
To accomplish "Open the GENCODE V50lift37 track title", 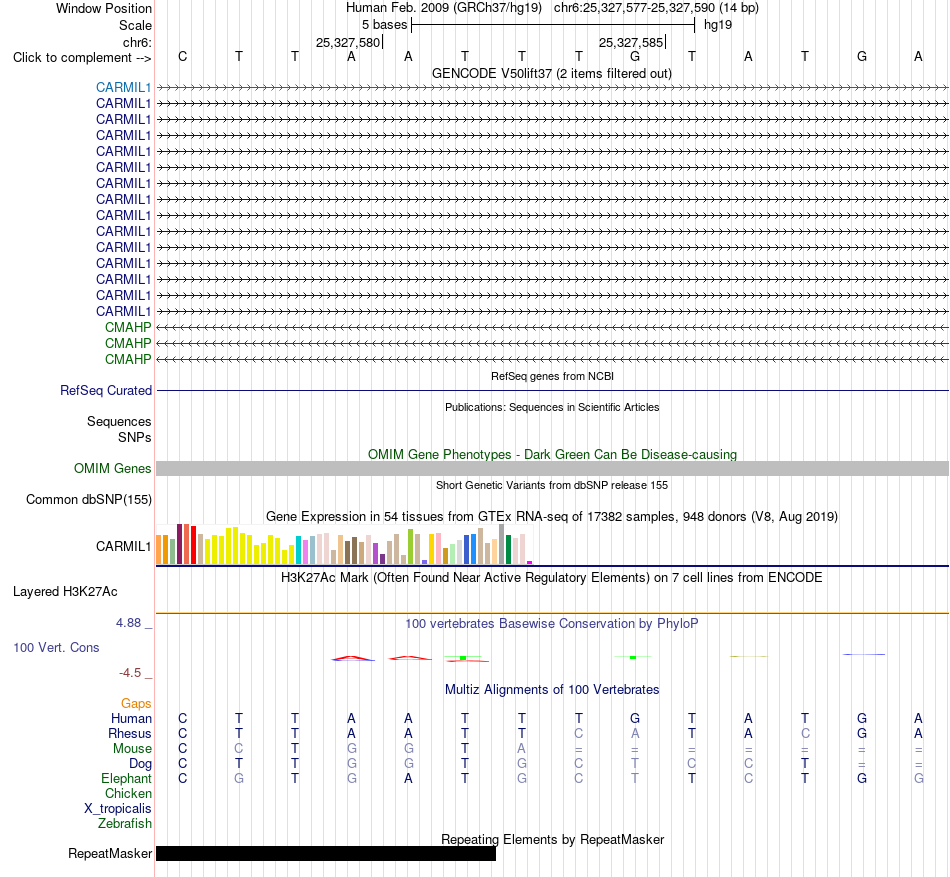I will pos(551,73).
